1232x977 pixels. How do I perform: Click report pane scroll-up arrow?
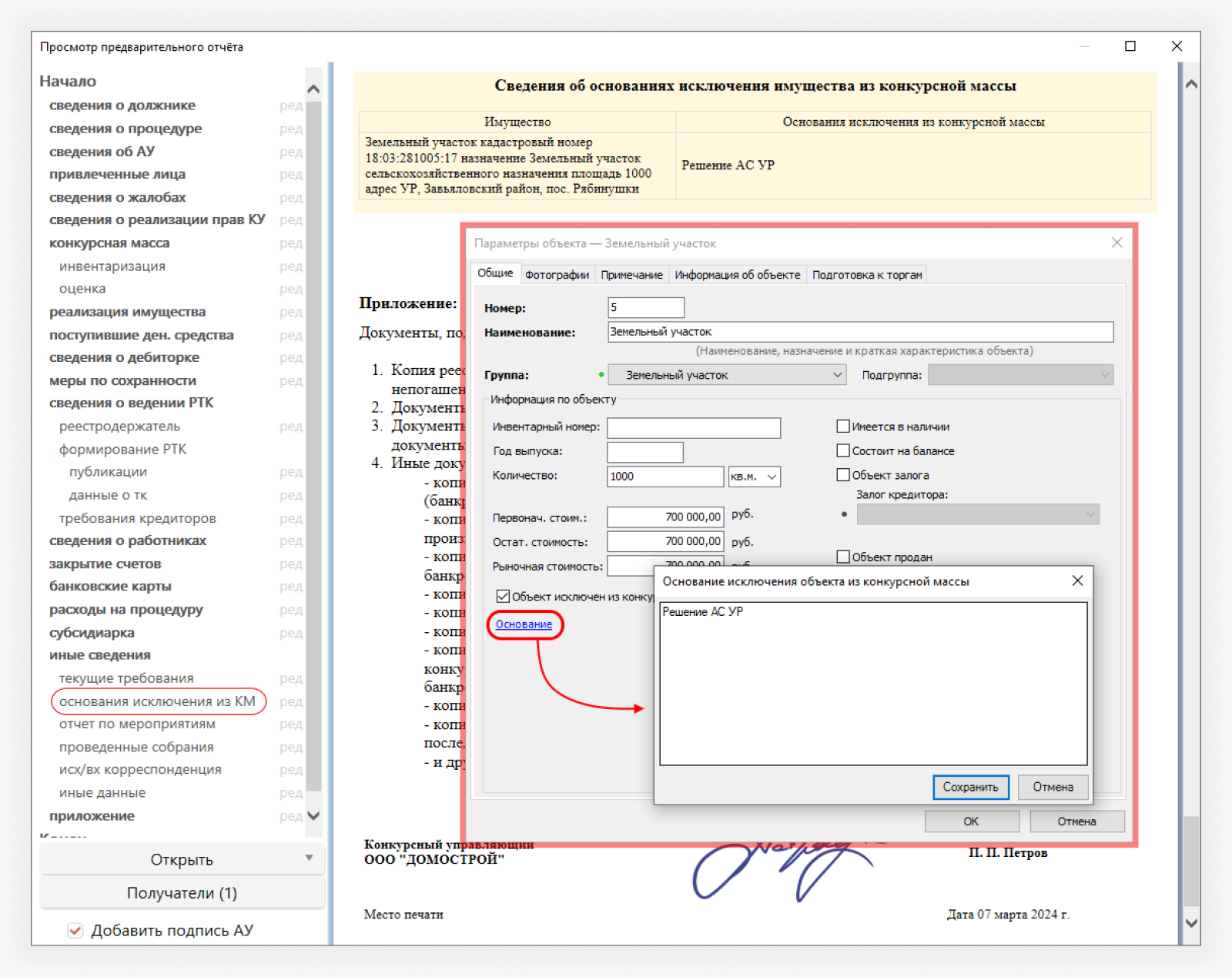pos(1191,84)
